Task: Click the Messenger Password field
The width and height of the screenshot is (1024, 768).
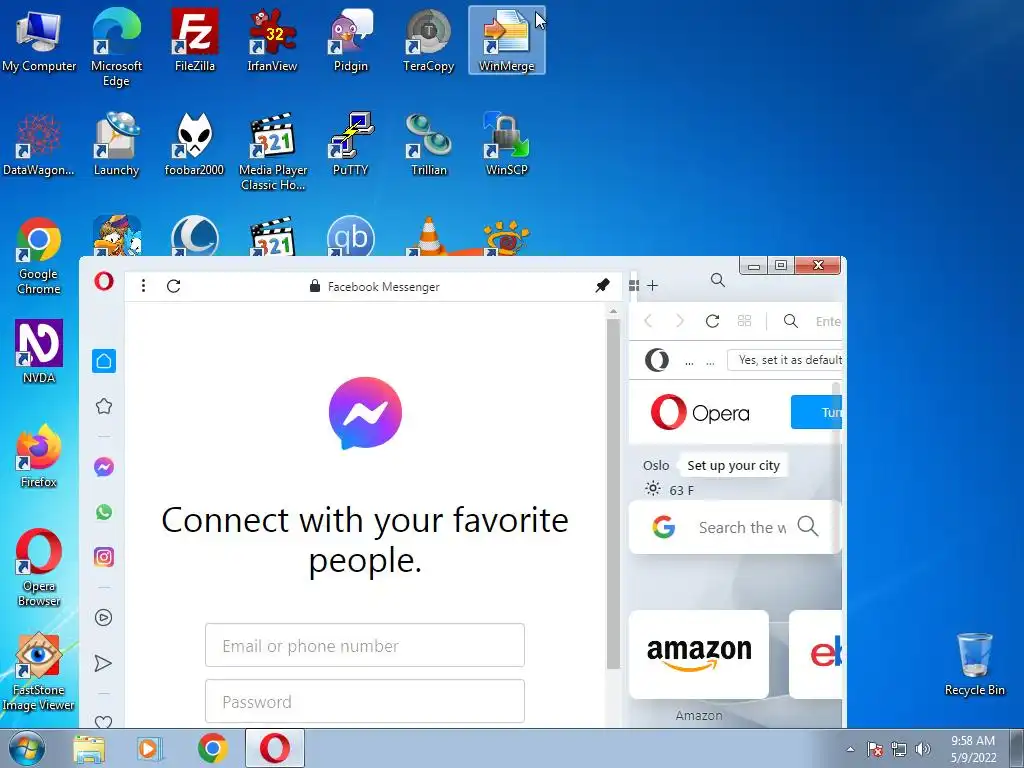Action: pos(364,701)
